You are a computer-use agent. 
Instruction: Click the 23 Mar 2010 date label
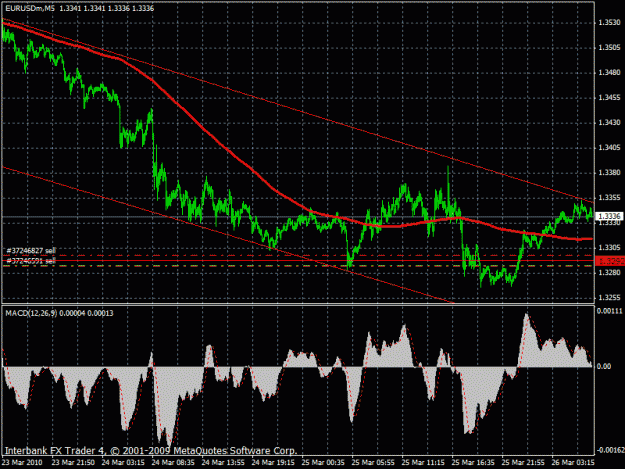(x=22, y=463)
